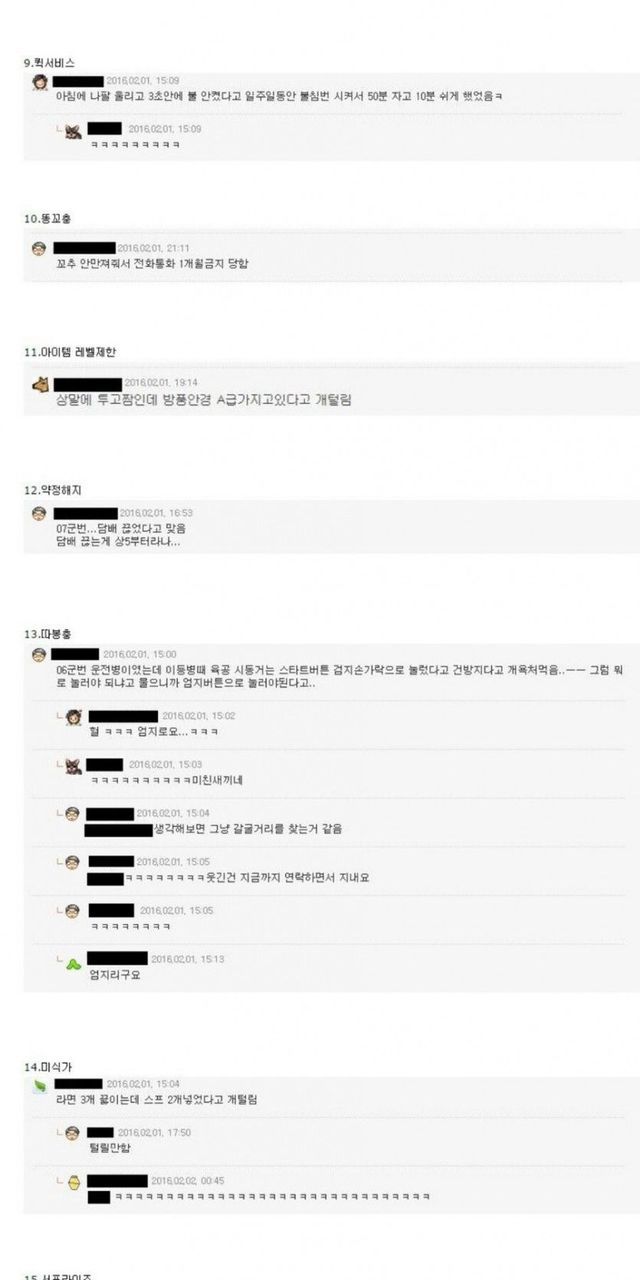This screenshot has width=640, height=1280.
Task: Click the dog avatar on the ㅋㅋㅋ reply at 15:09
Action: [x=73, y=130]
